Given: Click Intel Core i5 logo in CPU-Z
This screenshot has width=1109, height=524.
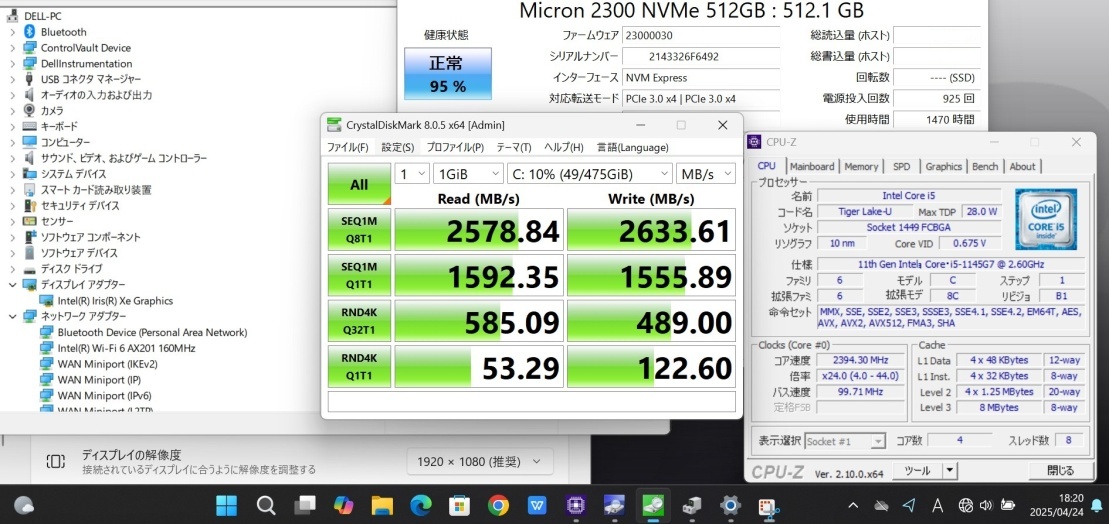Looking at the screenshot, I should pyautogui.click(x=1045, y=219).
